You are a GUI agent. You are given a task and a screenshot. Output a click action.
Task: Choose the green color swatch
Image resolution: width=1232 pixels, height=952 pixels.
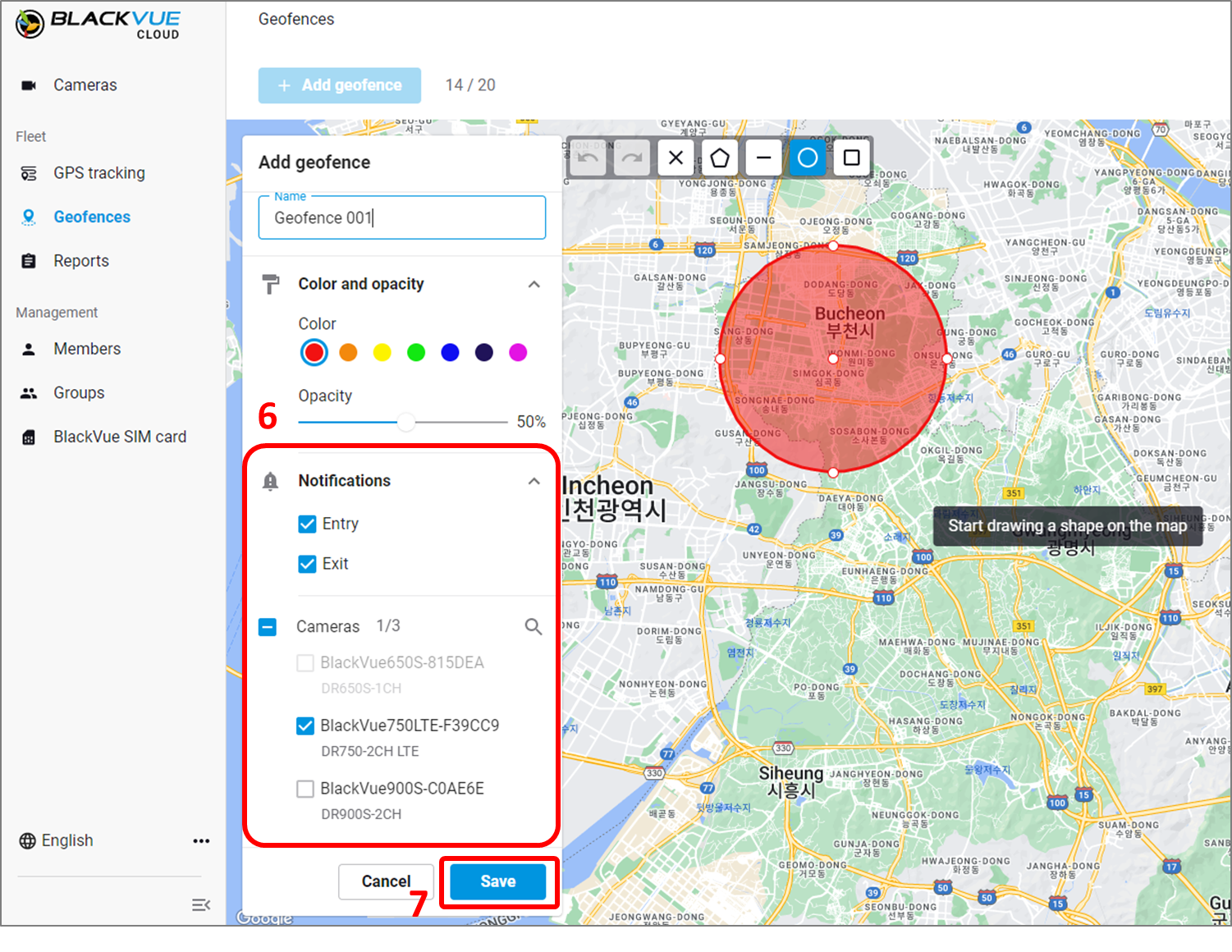click(416, 352)
